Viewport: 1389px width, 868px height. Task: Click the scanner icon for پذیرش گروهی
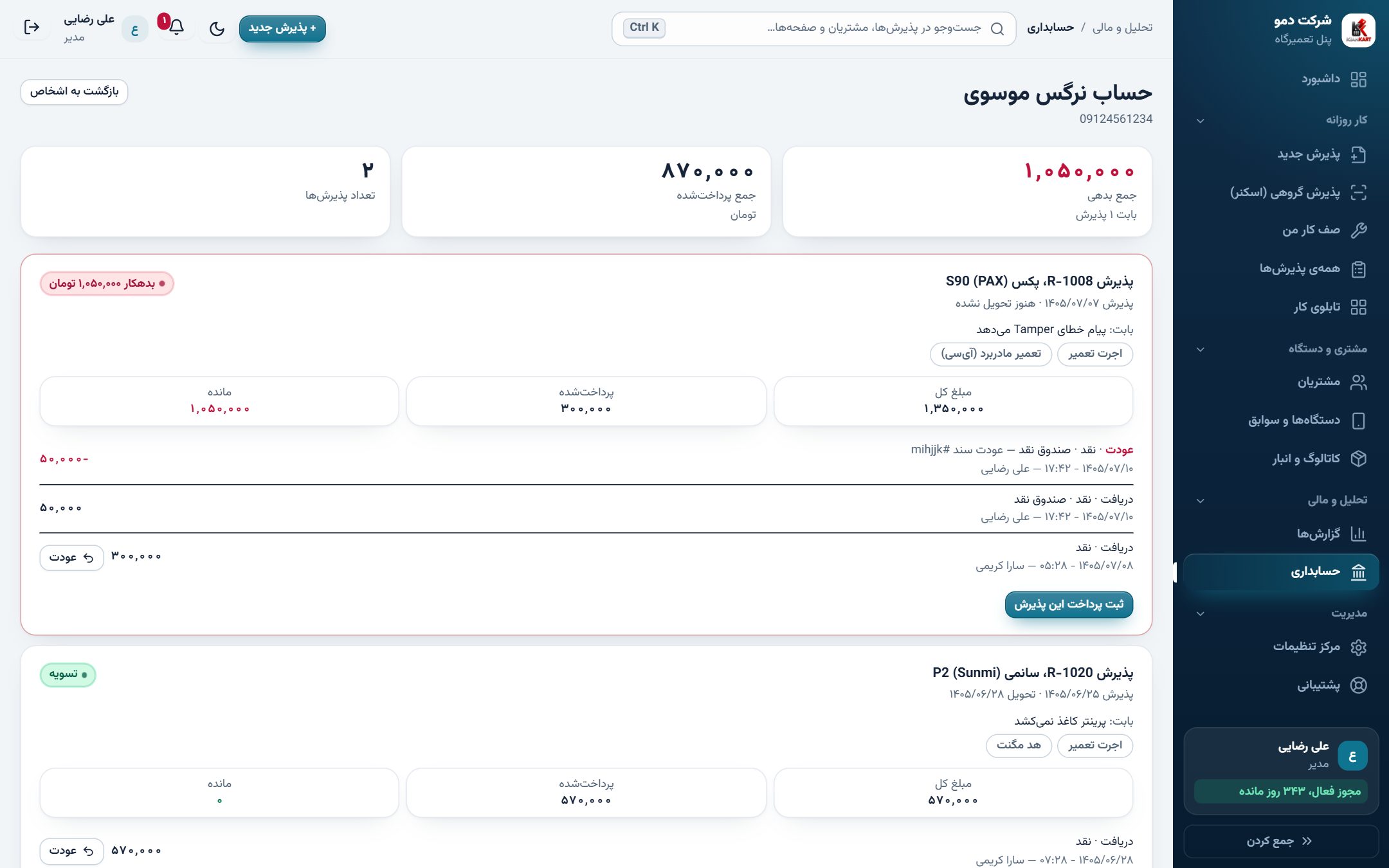[1358, 192]
